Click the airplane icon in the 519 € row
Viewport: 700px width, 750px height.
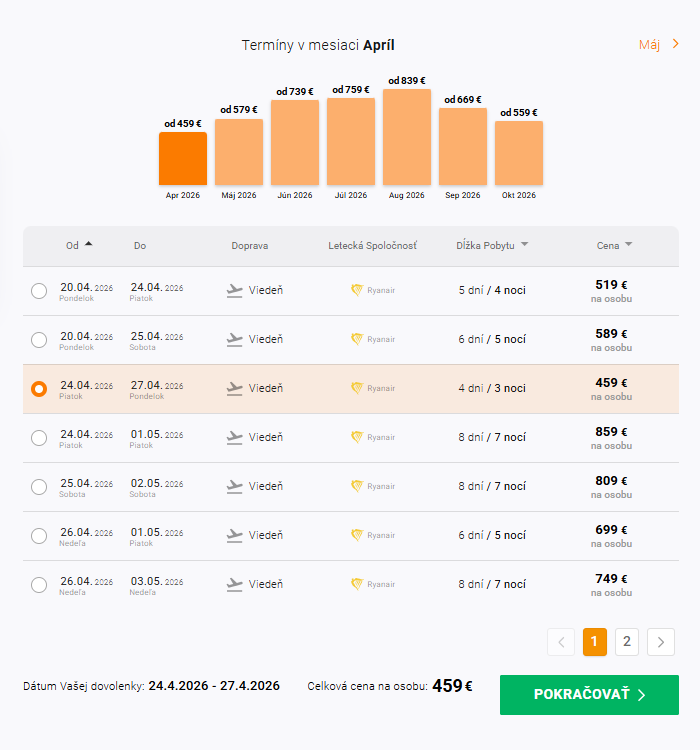(x=235, y=291)
